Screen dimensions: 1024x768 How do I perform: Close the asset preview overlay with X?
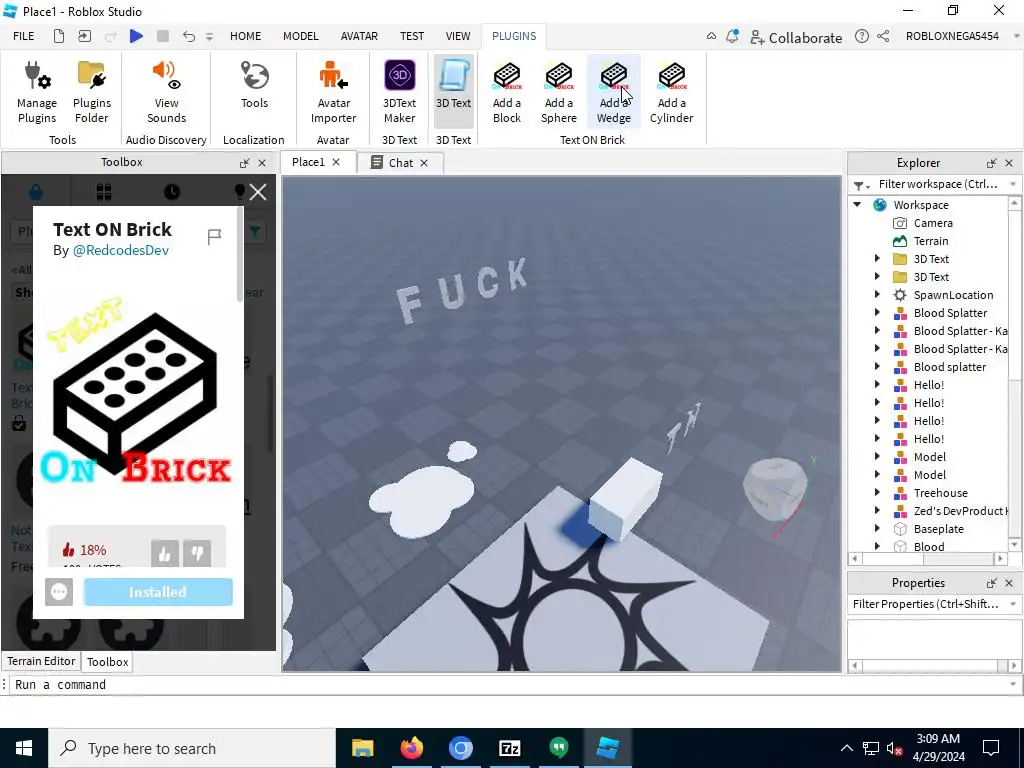click(x=258, y=192)
